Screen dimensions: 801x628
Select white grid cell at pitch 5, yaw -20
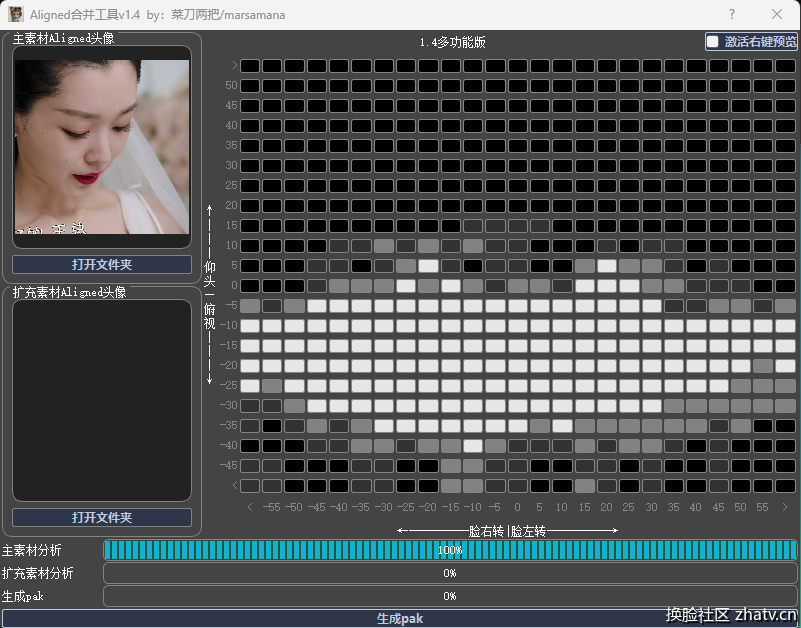click(428, 266)
